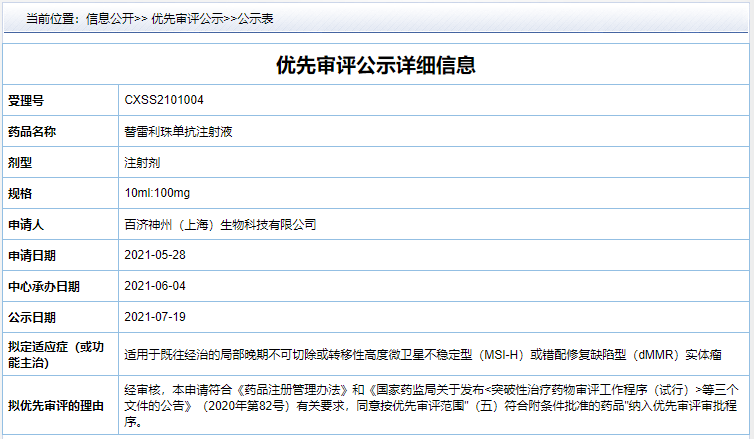Click the 信息公开 breadcrumb link
Screen dimensions: 754x439
click(x=110, y=19)
